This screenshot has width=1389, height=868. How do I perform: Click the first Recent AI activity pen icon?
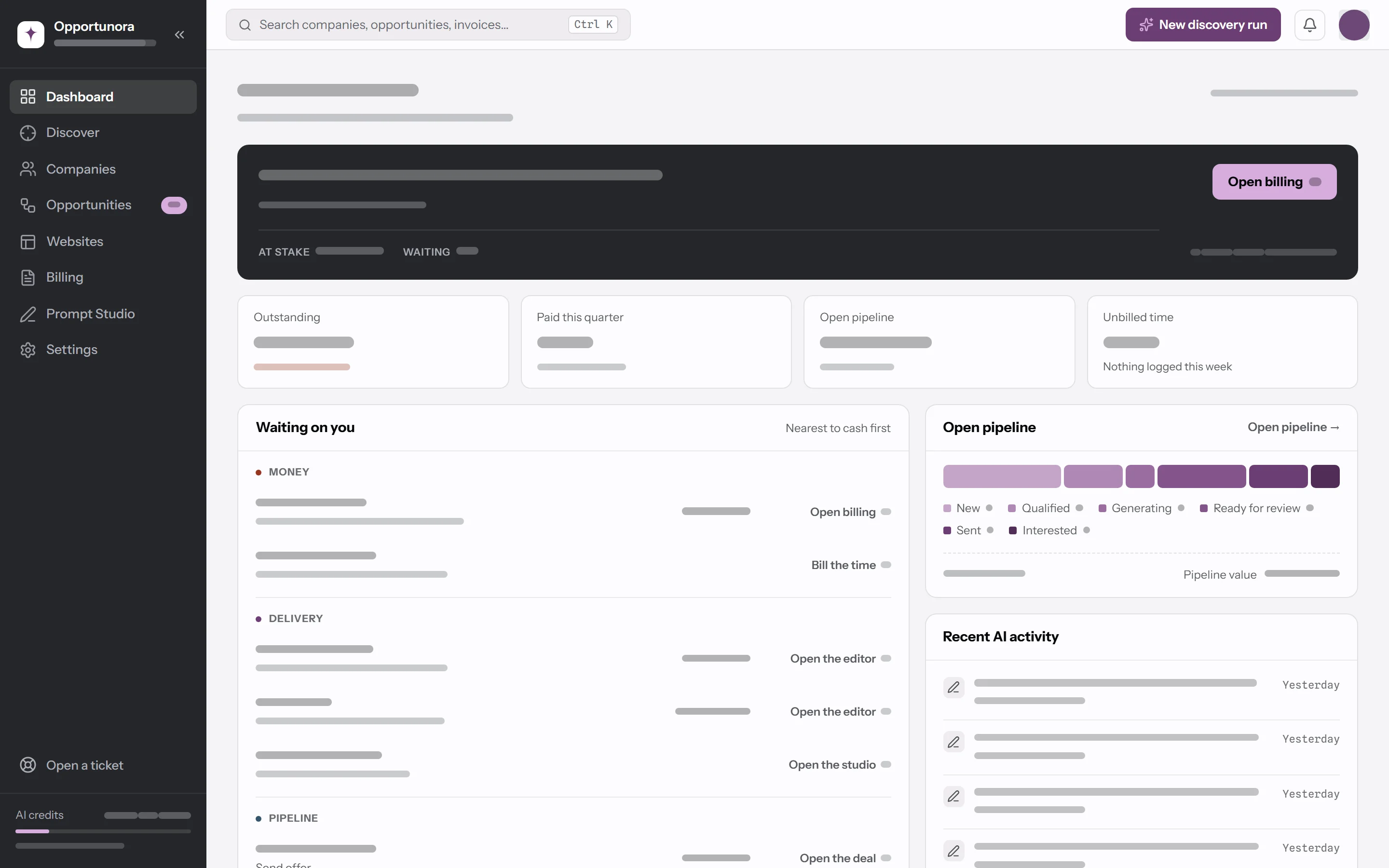coord(953,687)
